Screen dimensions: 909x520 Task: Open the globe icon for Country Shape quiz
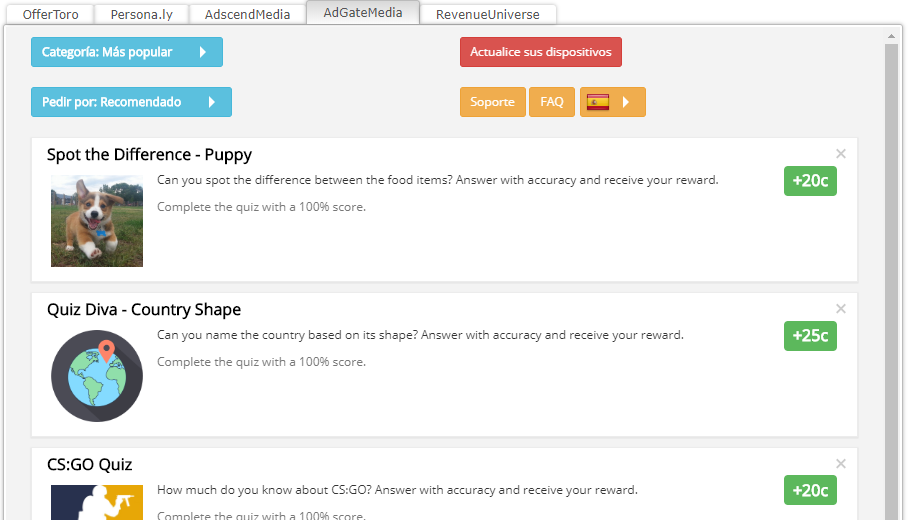click(97, 376)
